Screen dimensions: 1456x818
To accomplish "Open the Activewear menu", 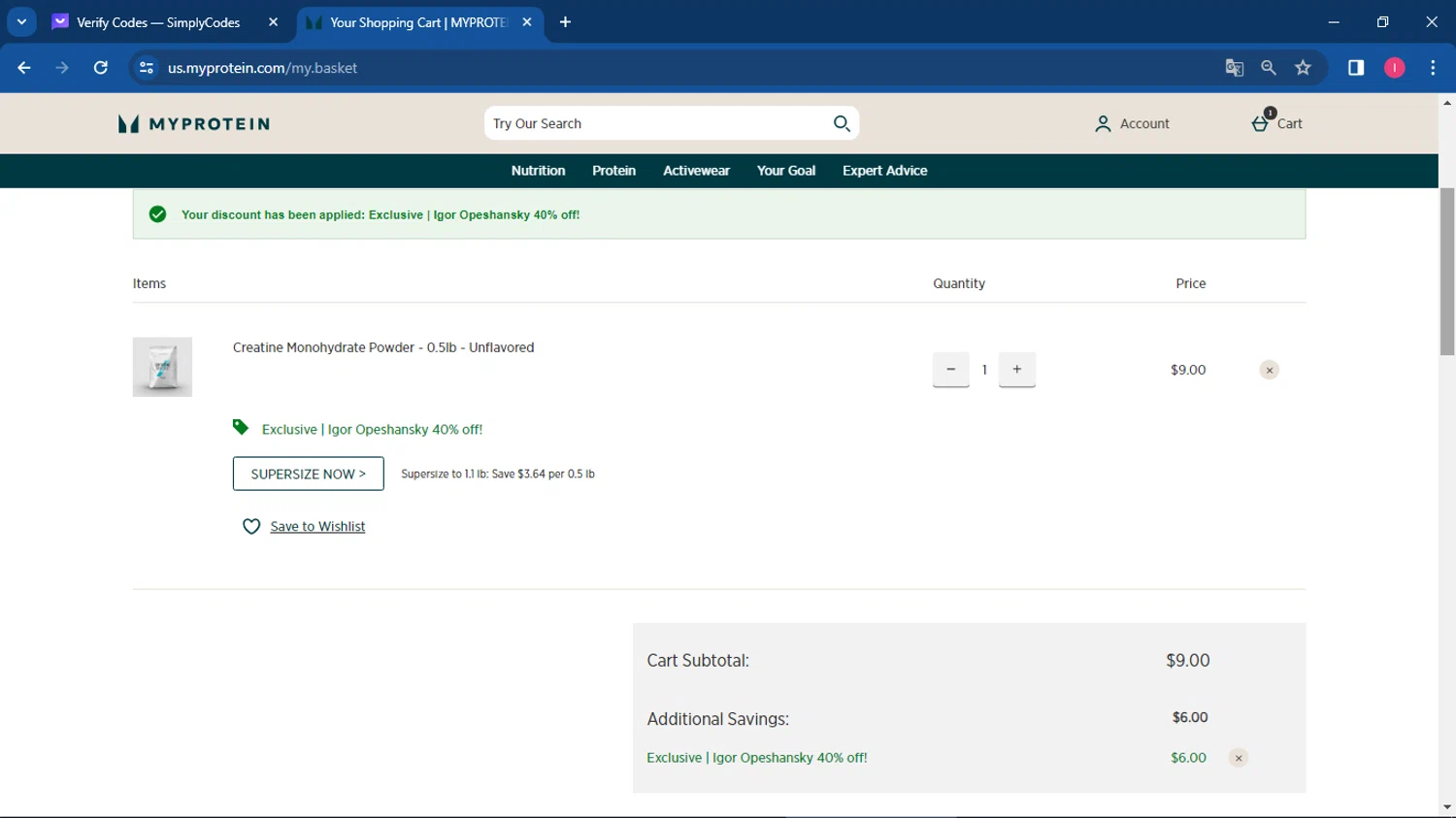I will pos(696,171).
